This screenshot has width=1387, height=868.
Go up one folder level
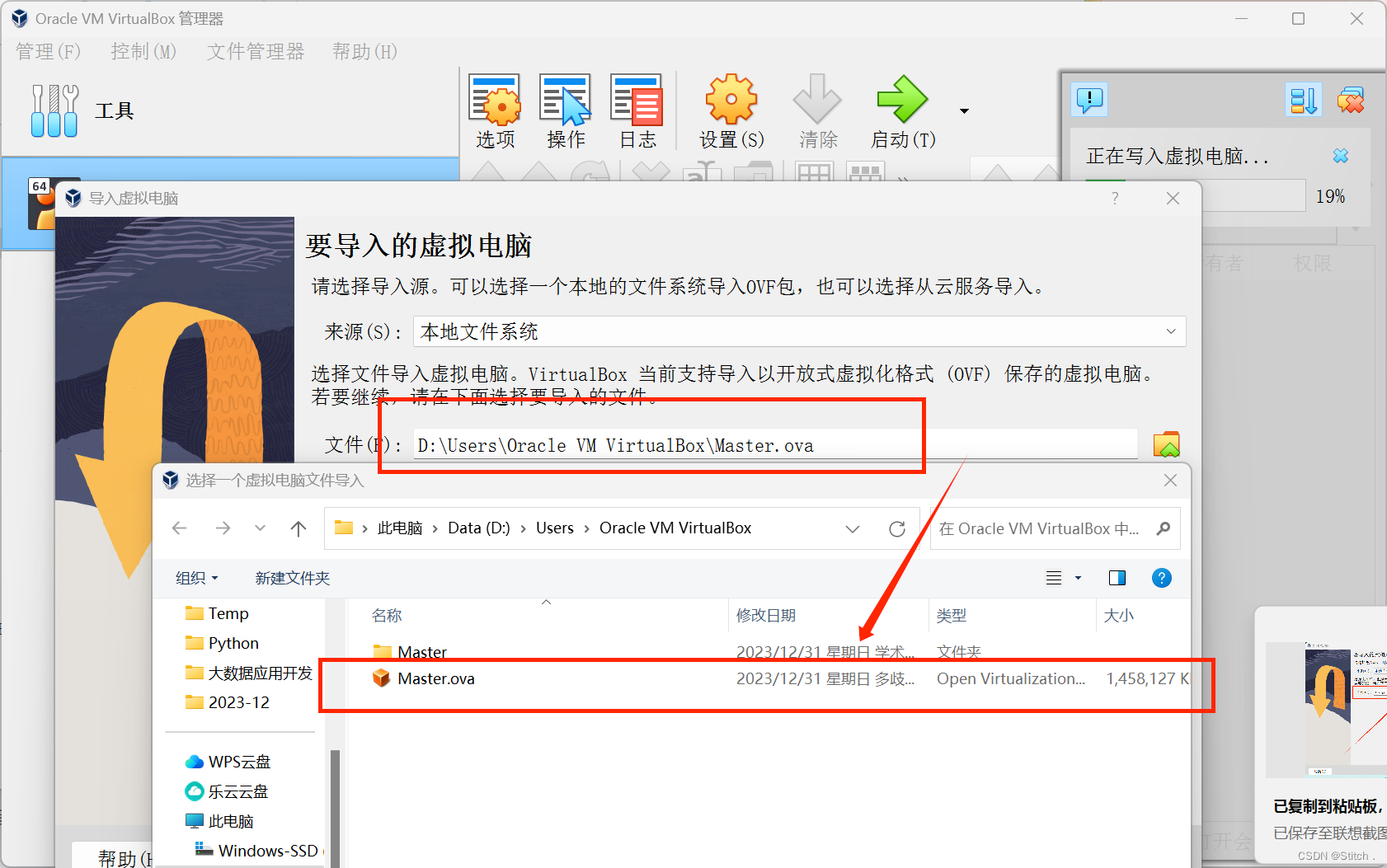pos(299,528)
